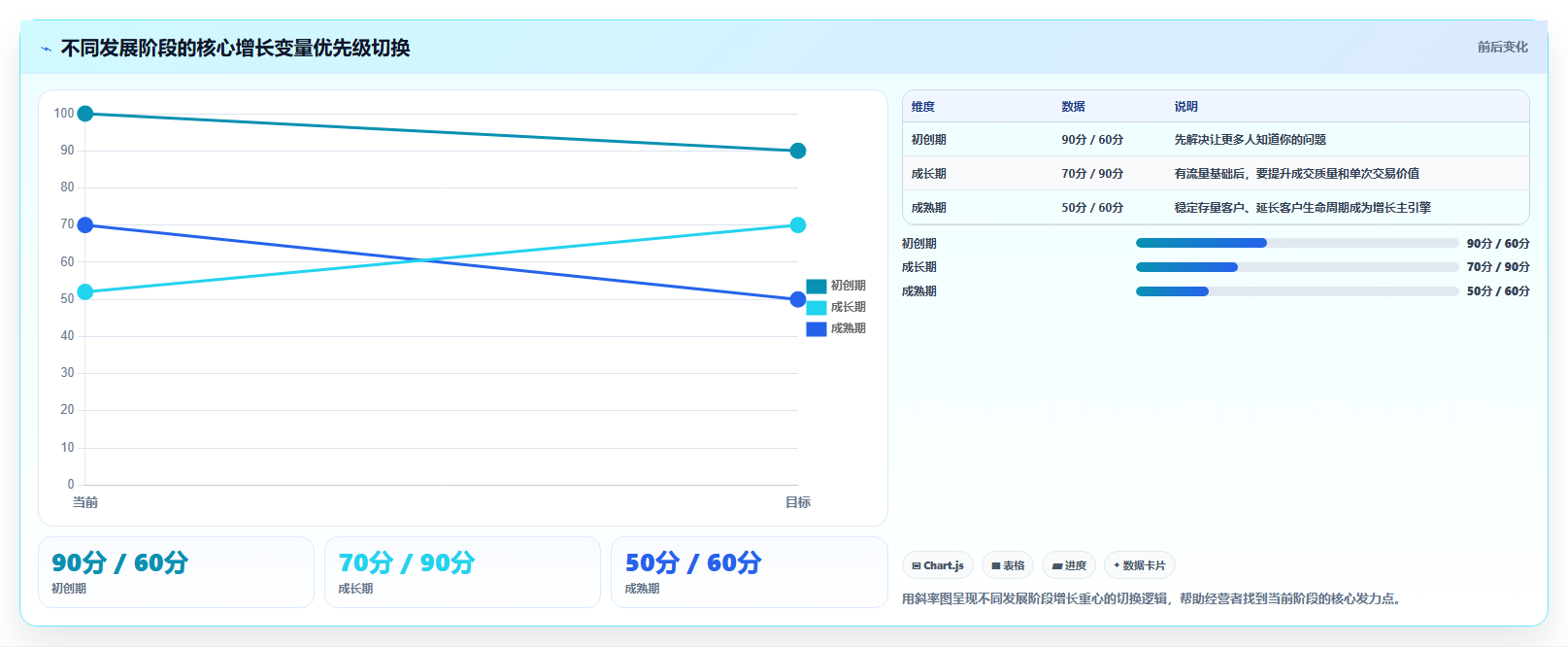The image size is (1568, 647).
Task: Click the 初创期 progress bar
Action: 1297,243
